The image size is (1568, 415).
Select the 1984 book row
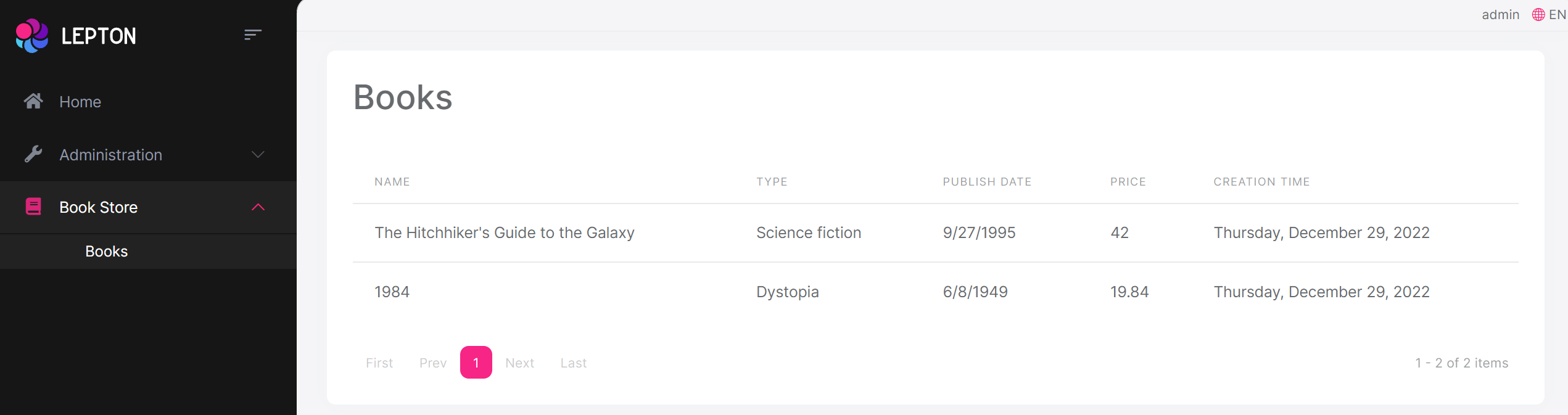point(392,291)
